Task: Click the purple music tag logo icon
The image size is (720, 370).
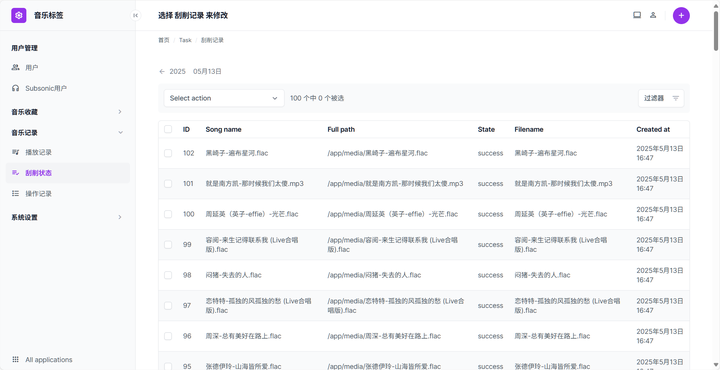Action: [x=19, y=15]
